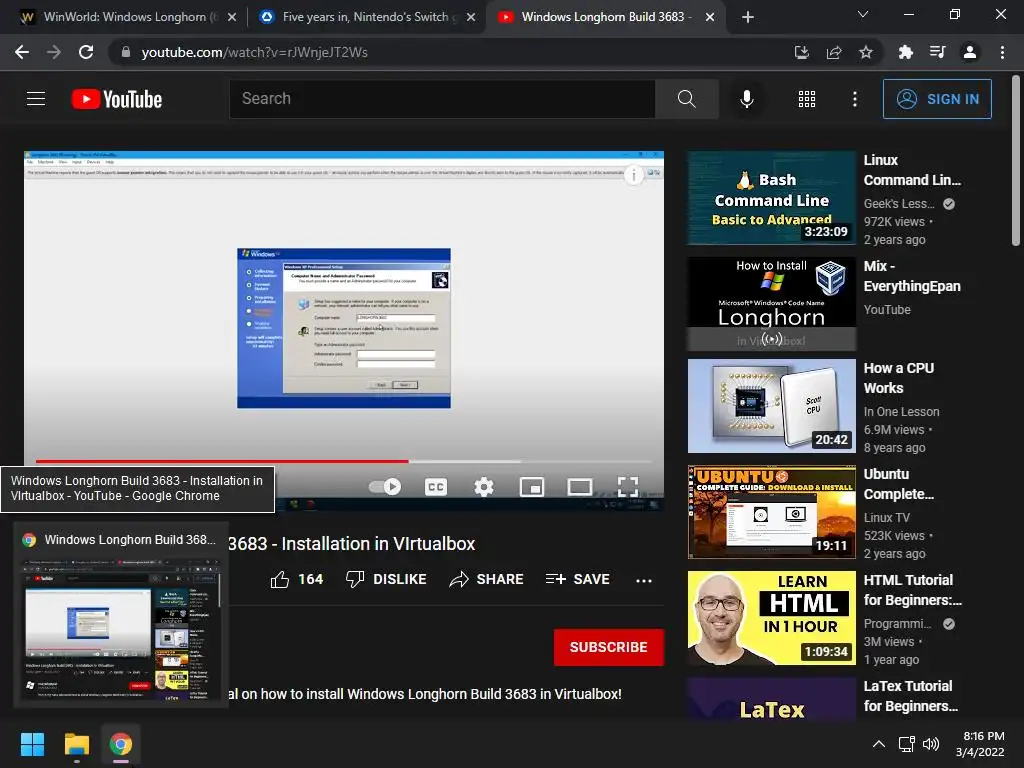
Task: Open the YouTube apps grid
Action: pyautogui.click(x=807, y=99)
